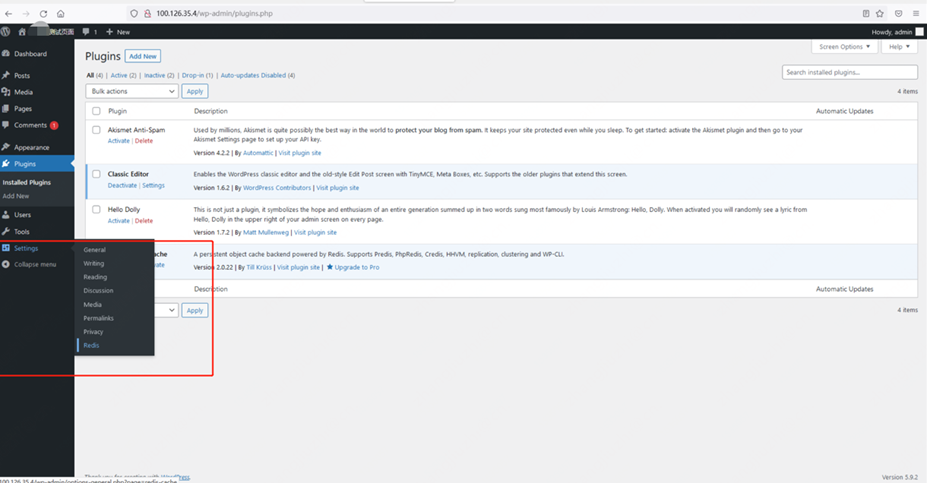The width and height of the screenshot is (927, 483).
Task: Click bottom Apply bulk action button
Action: point(195,310)
